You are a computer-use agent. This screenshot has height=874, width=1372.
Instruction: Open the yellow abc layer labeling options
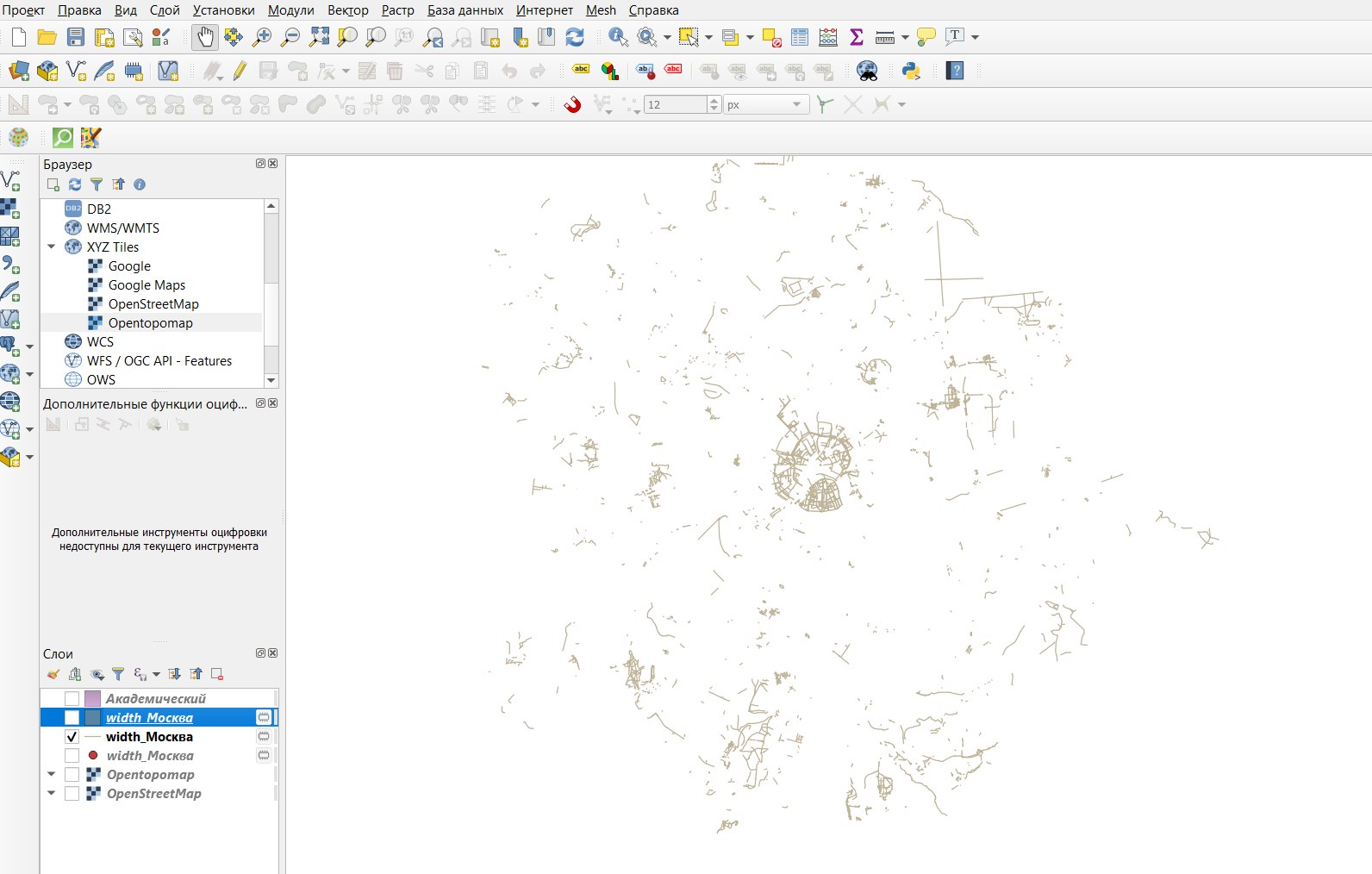pyautogui.click(x=582, y=71)
